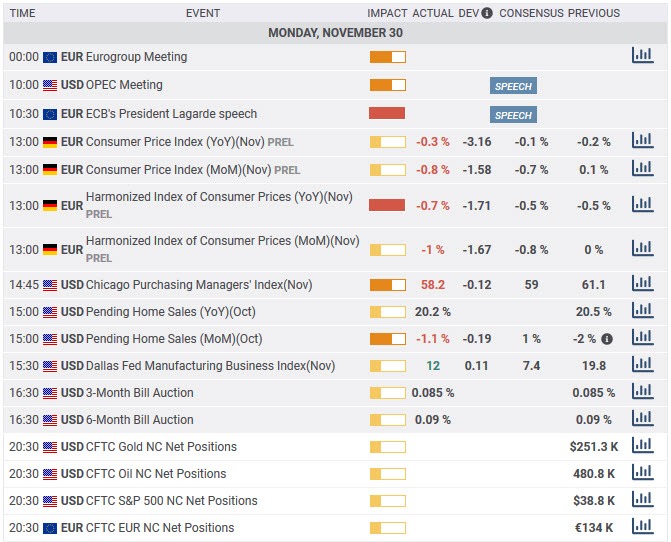The height and width of the screenshot is (542, 671).
Task: Open Chicago Purchasing Managers' Index(Nov) event
Action: point(199,284)
